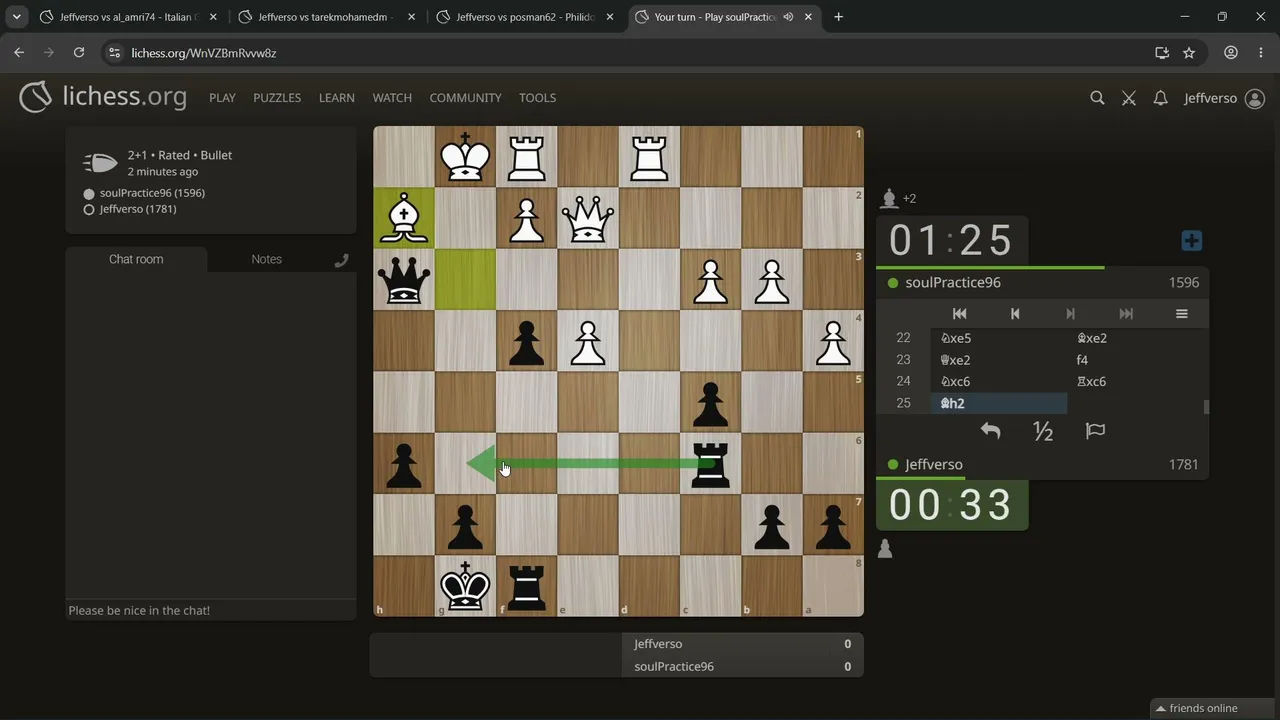Resign using the flag icon
Viewport: 1280px width, 720px height.
pyautogui.click(x=1095, y=431)
